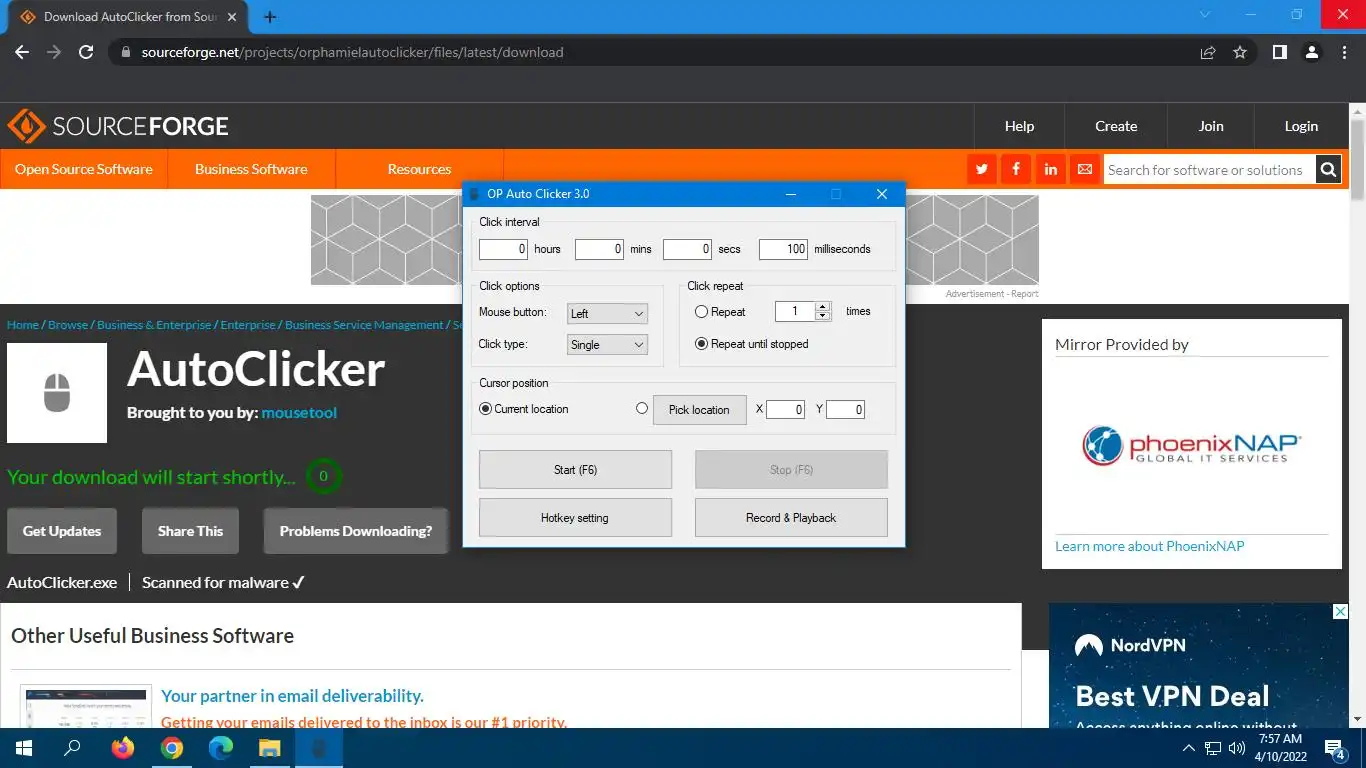Open the Business Software menu
The image size is (1366, 768).
point(251,169)
